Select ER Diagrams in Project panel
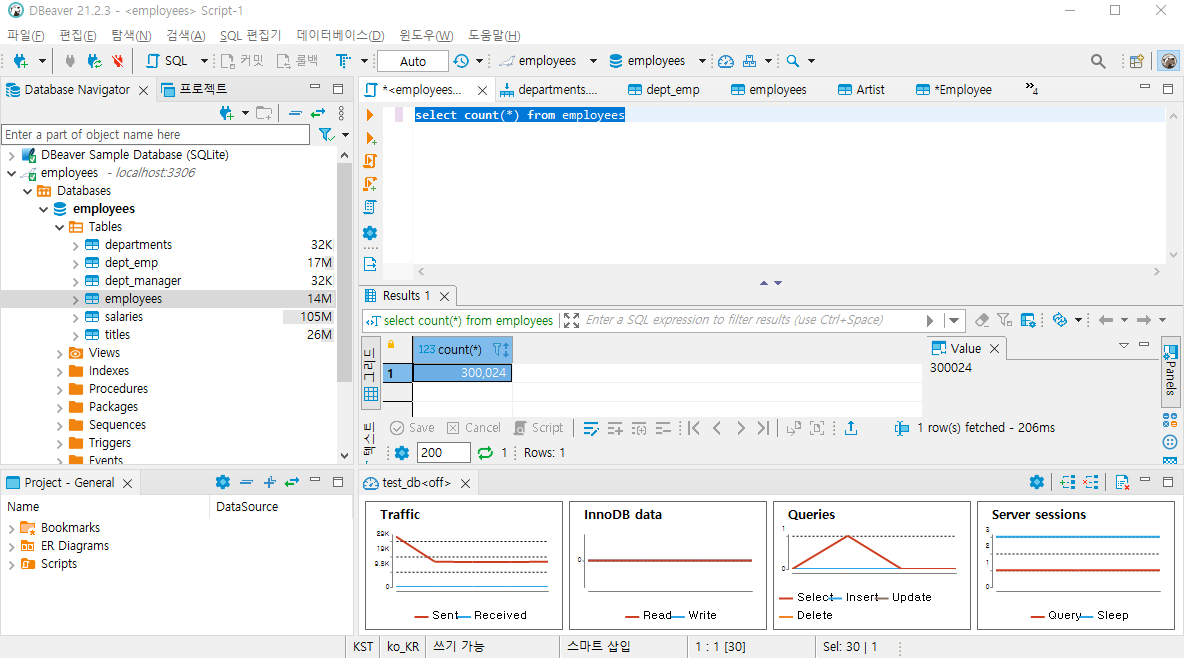 [75, 546]
